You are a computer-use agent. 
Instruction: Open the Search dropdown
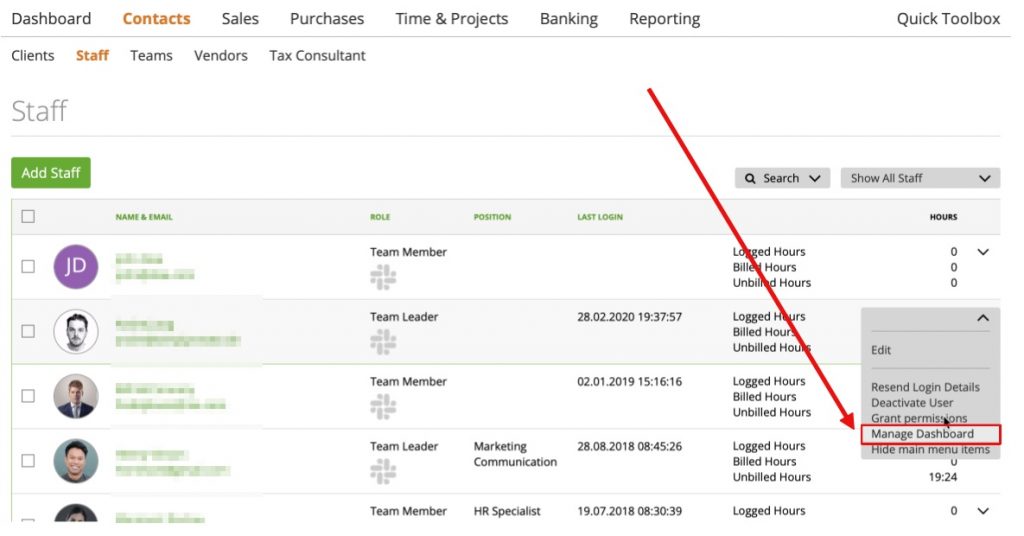point(782,178)
